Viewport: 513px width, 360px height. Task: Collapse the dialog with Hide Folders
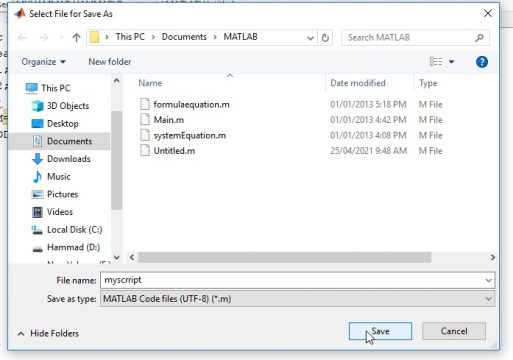click(x=48, y=333)
